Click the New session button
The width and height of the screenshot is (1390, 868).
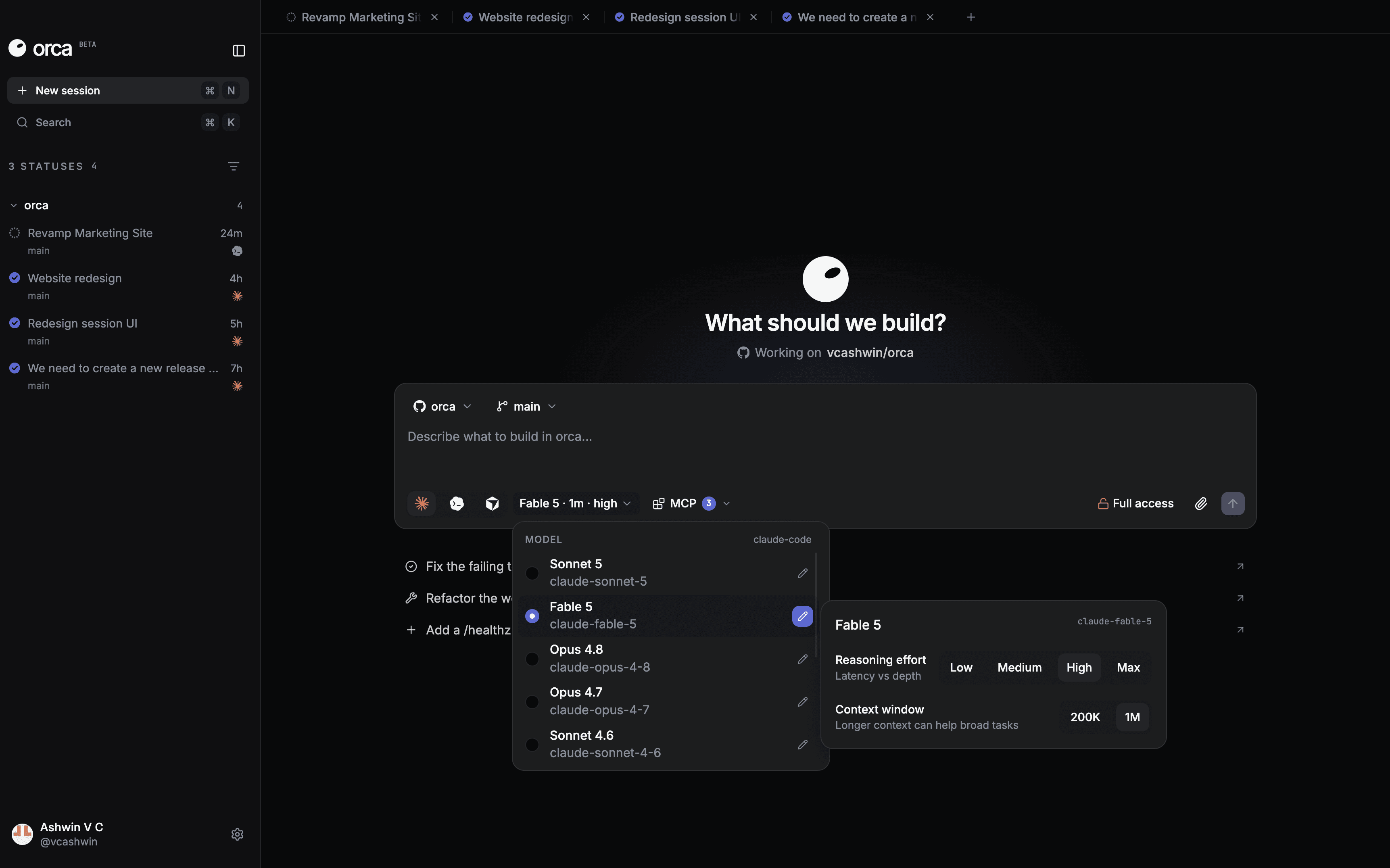(127, 90)
